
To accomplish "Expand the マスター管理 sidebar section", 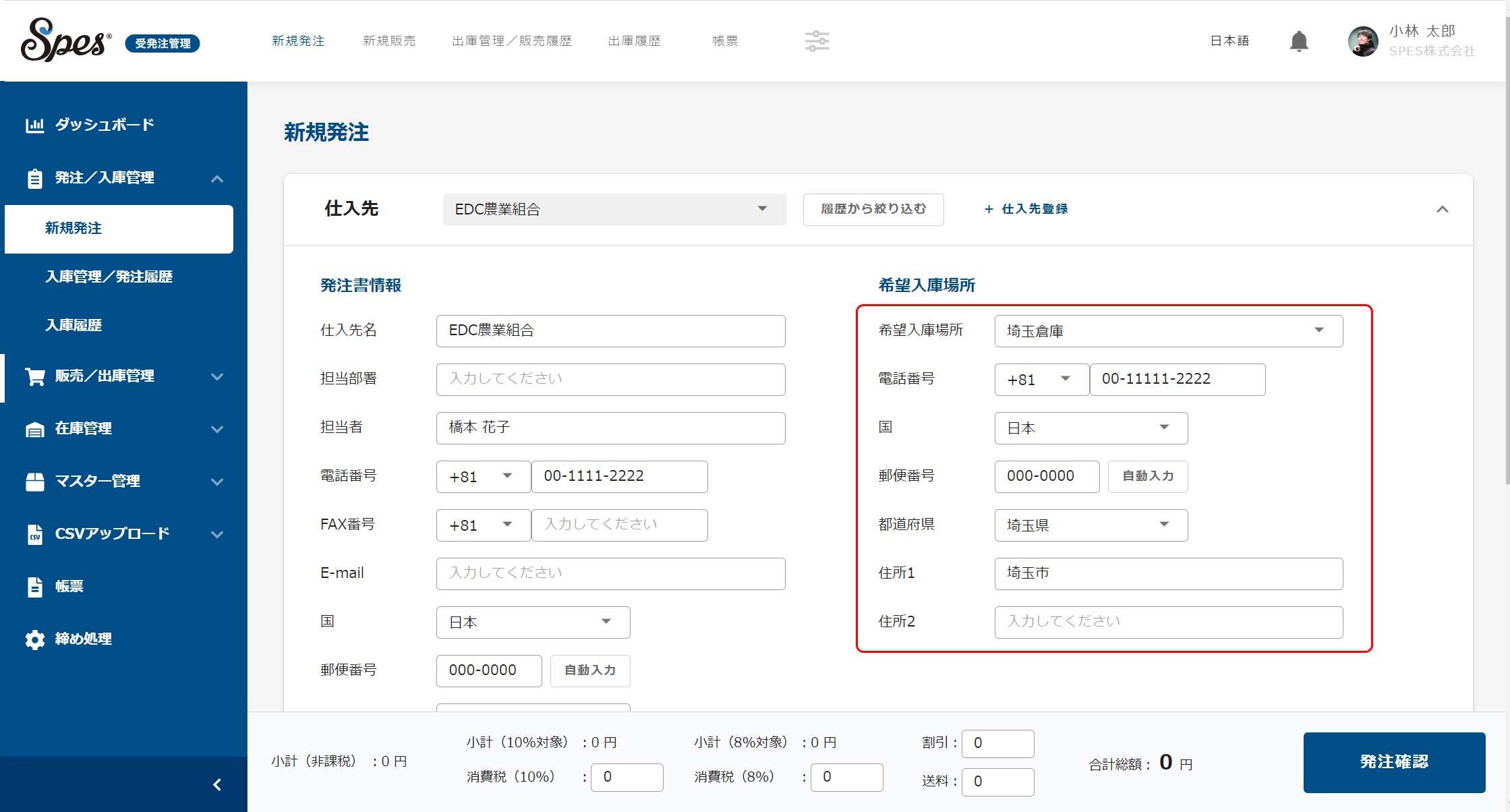I will (217, 482).
